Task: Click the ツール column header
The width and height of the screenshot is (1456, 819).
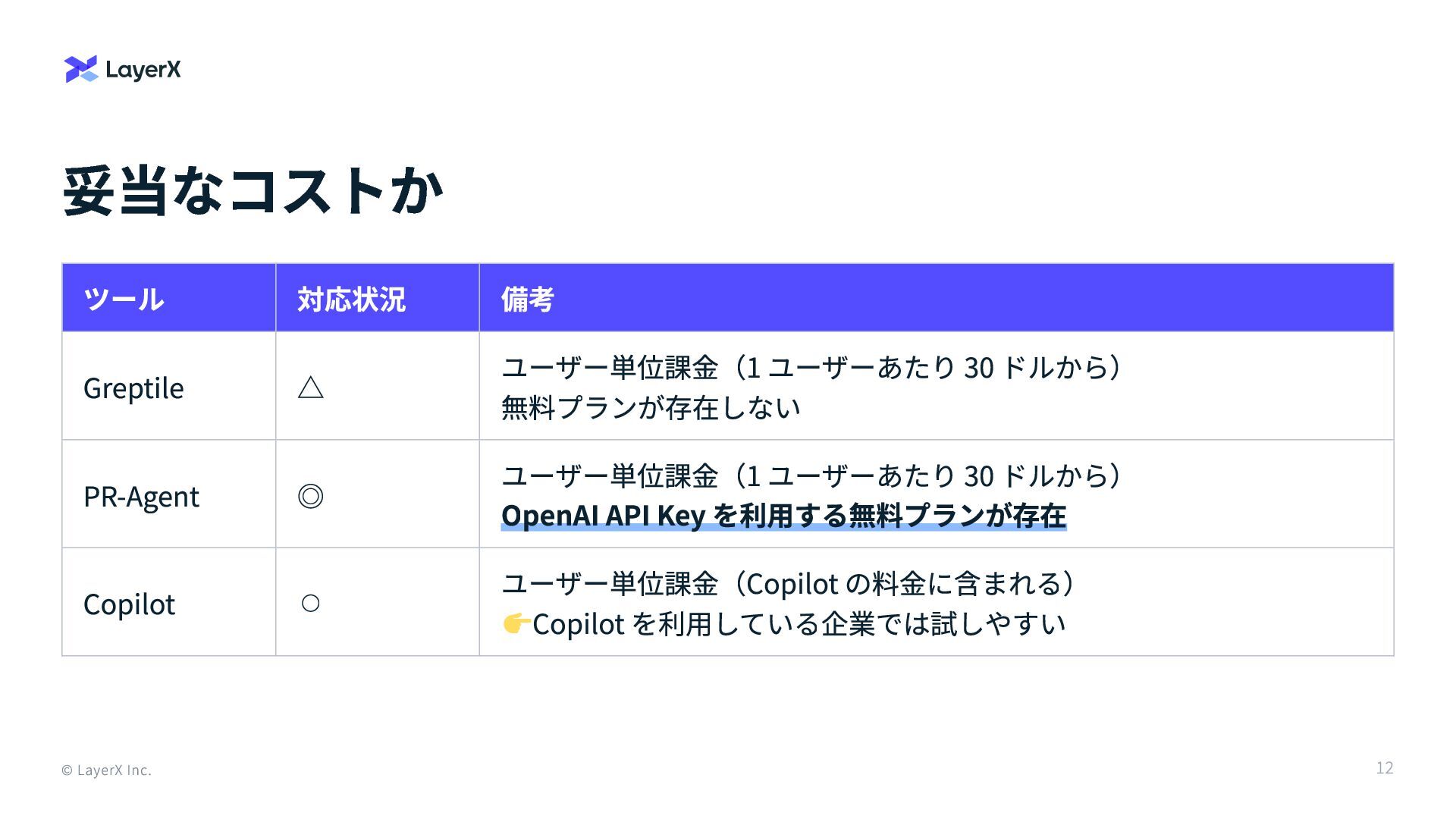Action: click(x=124, y=300)
